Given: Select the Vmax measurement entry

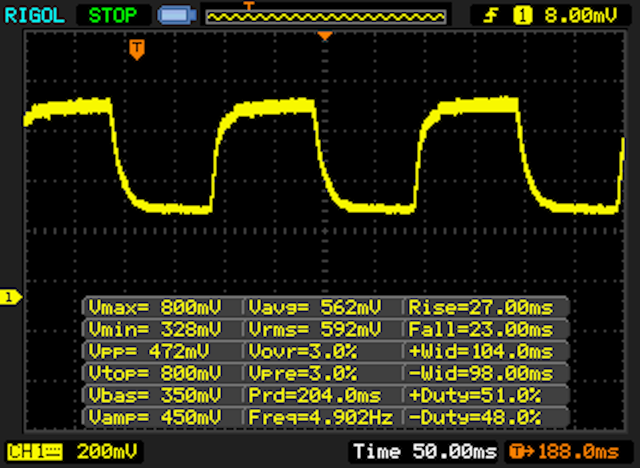Looking at the screenshot, I should pyautogui.click(x=162, y=306).
